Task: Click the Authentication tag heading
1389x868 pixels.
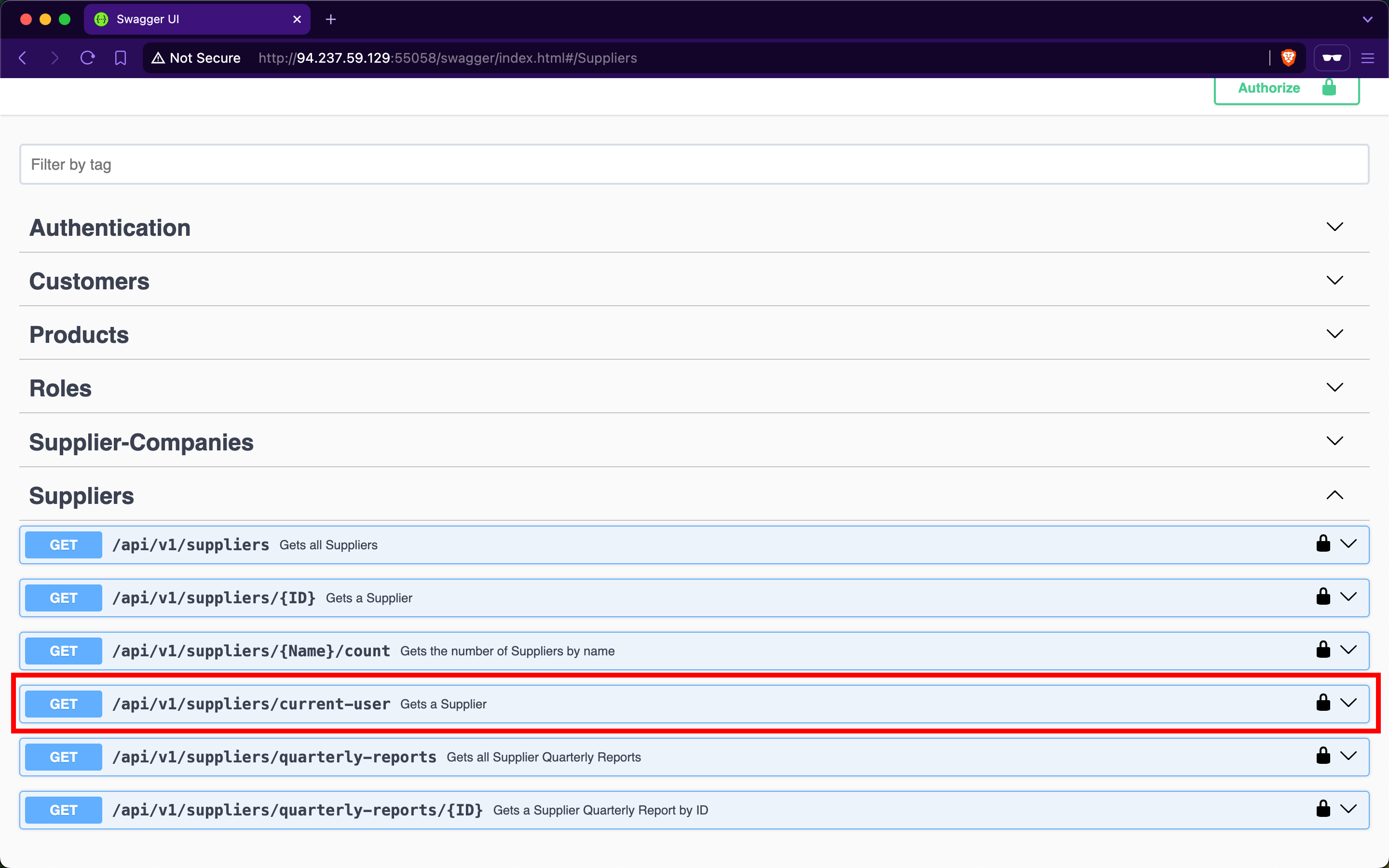Action: [x=109, y=228]
